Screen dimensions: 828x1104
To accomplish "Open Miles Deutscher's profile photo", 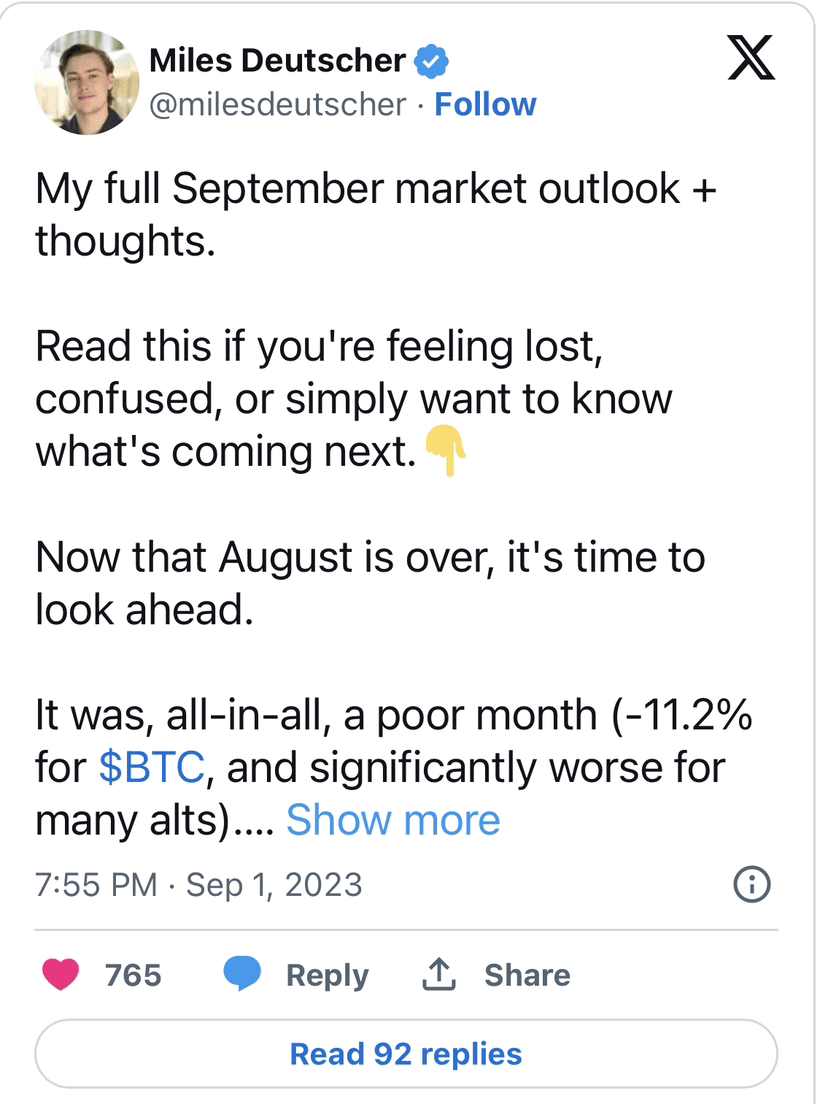I will tap(87, 82).
